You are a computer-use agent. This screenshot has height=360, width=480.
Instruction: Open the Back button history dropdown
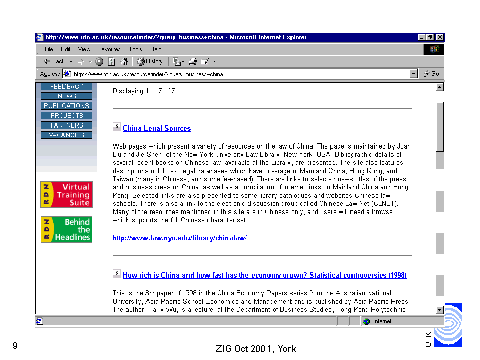coord(71,62)
